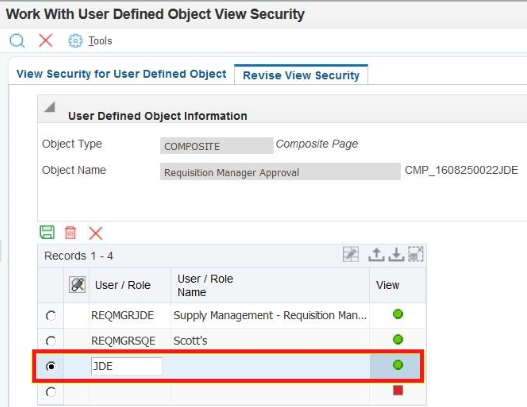The width and height of the screenshot is (527, 407).
Task: Click the import grid data download icon
Action: pyautogui.click(x=397, y=254)
